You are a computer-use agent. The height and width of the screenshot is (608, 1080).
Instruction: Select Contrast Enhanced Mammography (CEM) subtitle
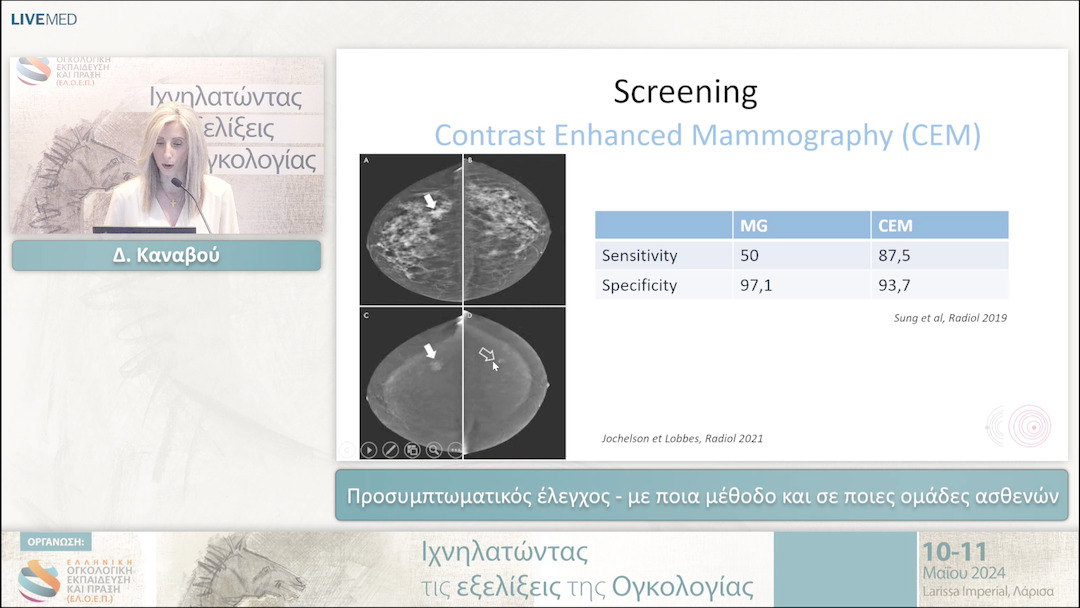click(x=707, y=135)
